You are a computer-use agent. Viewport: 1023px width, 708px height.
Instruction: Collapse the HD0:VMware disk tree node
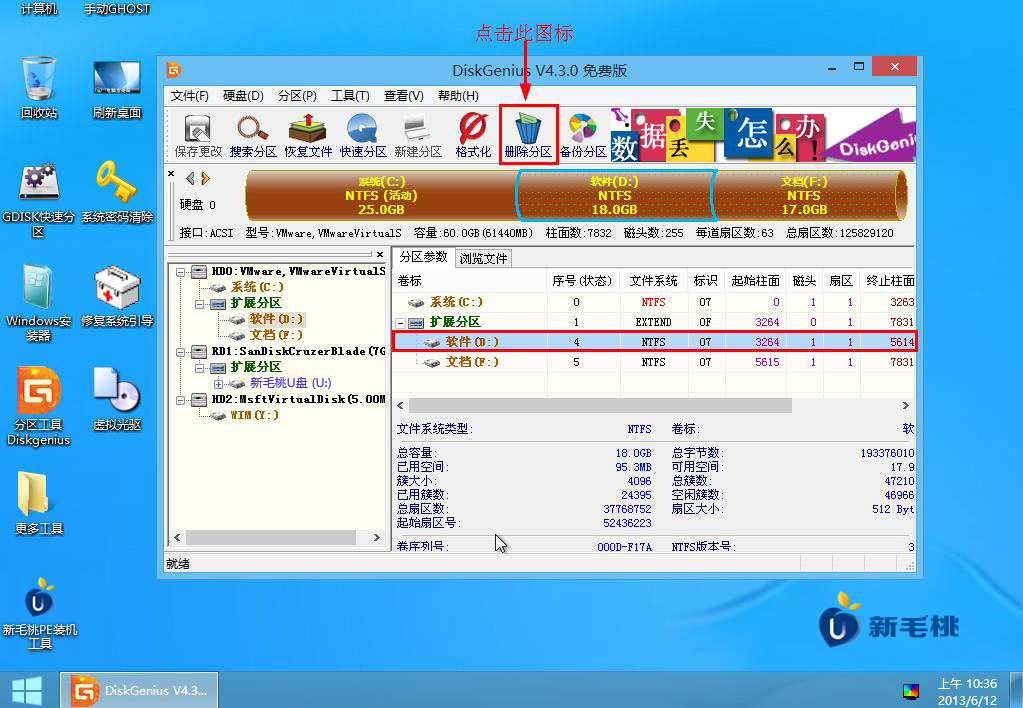(x=181, y=272)
